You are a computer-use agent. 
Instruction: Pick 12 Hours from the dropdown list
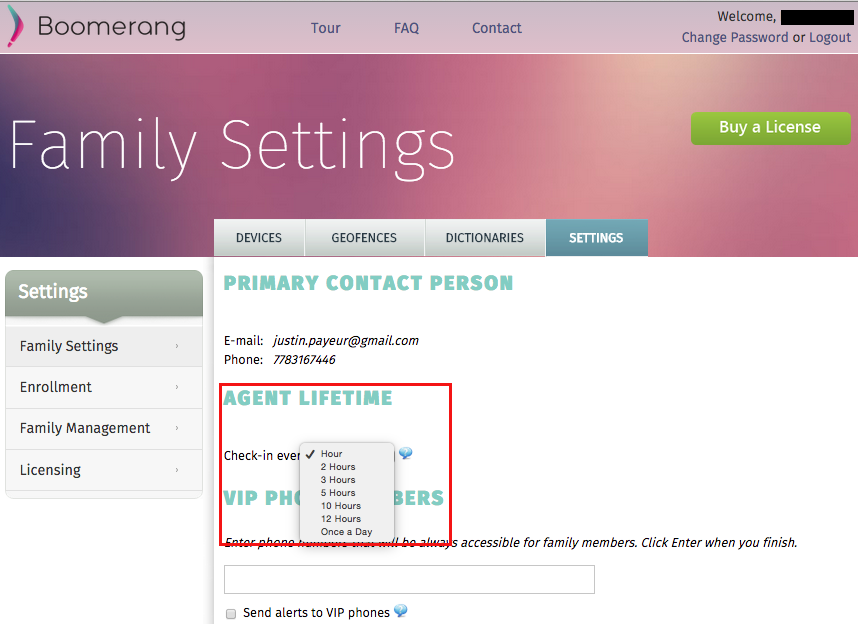[340, 518]
